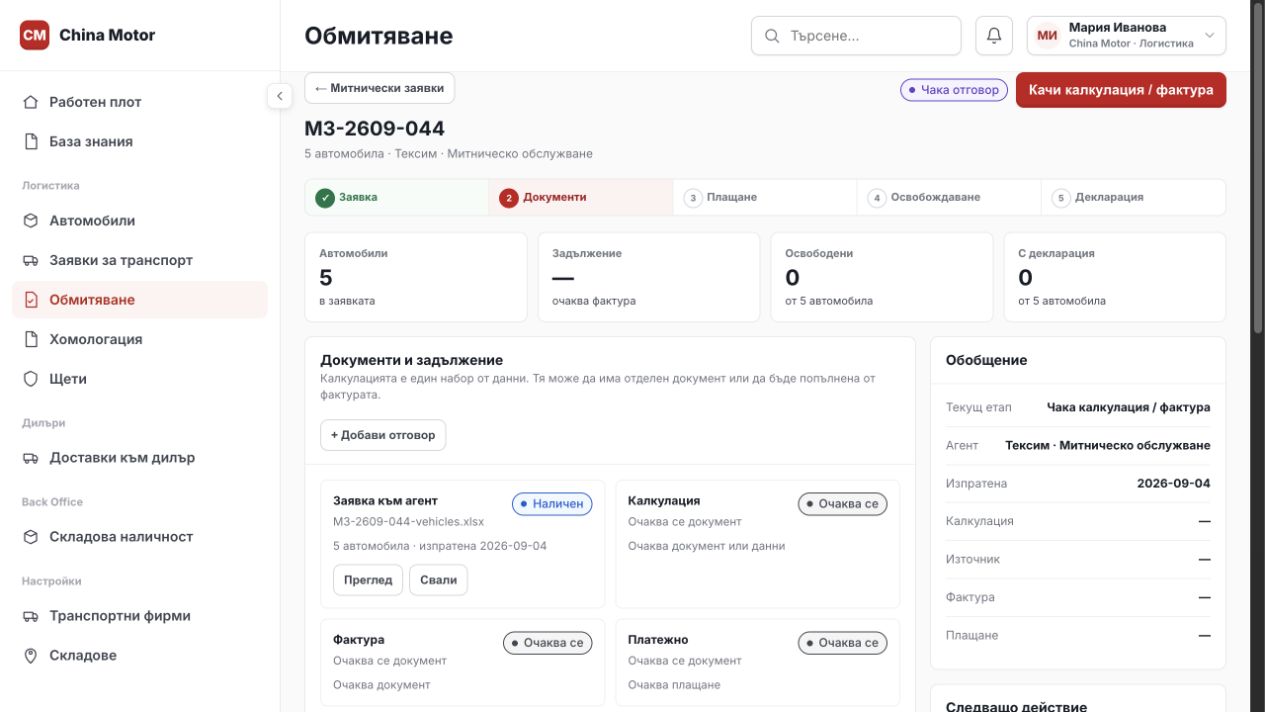Screen dimensions: 1265x712
Task: Go to Доставки към дилър
Action: [x=140, y=458]
